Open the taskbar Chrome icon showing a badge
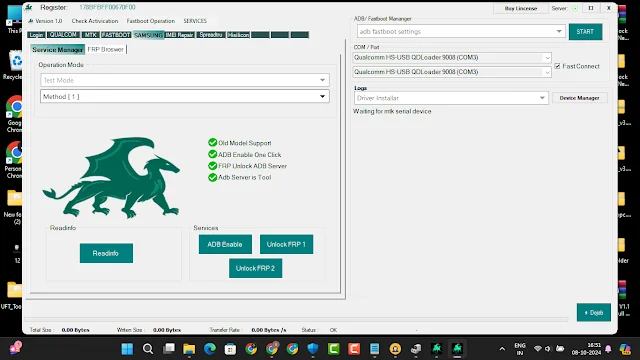The height and width of the screenshot is (360, 640). click(x=272, y=349)
